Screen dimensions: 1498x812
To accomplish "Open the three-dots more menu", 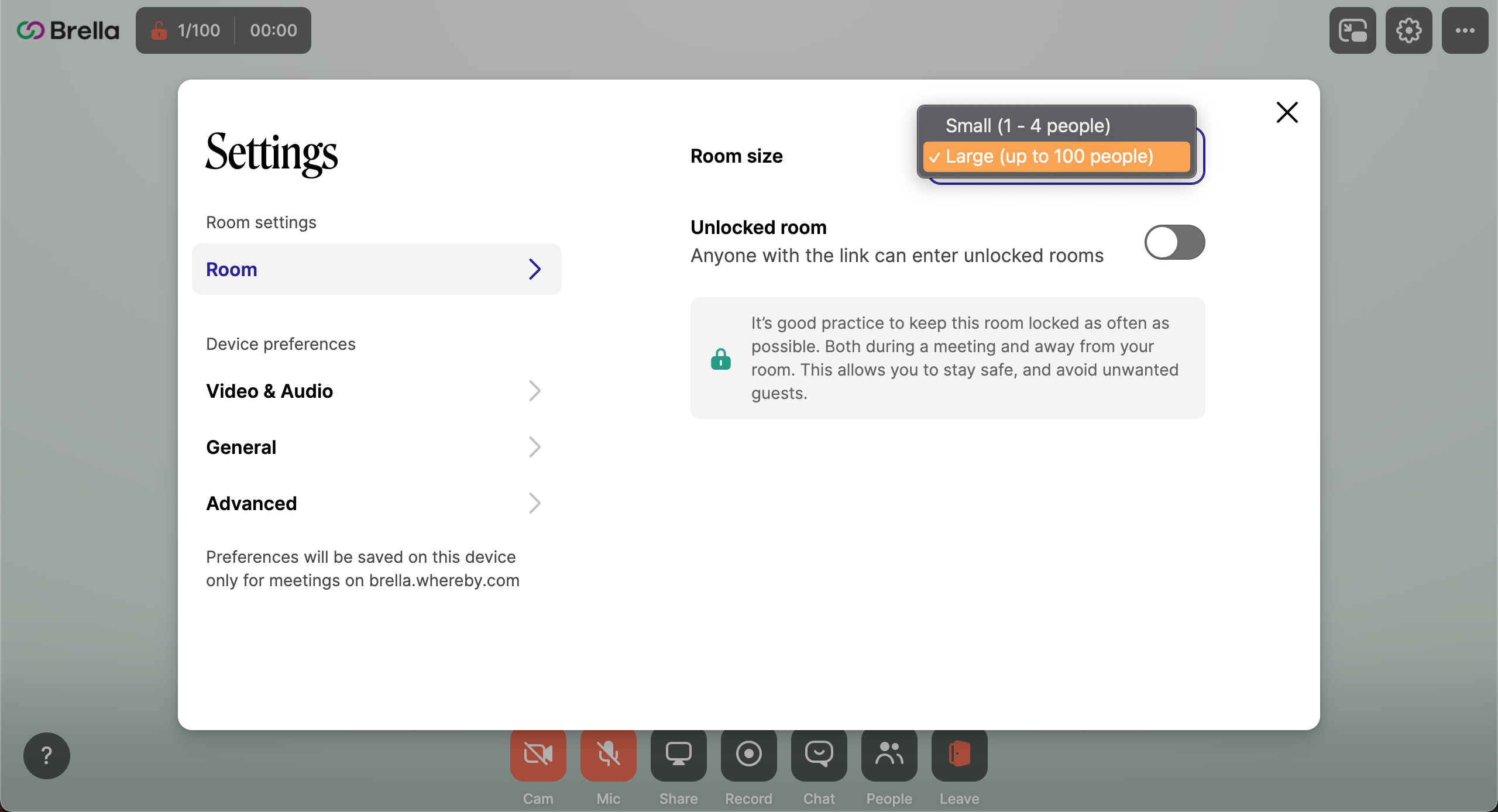I will coord(1465,30).
